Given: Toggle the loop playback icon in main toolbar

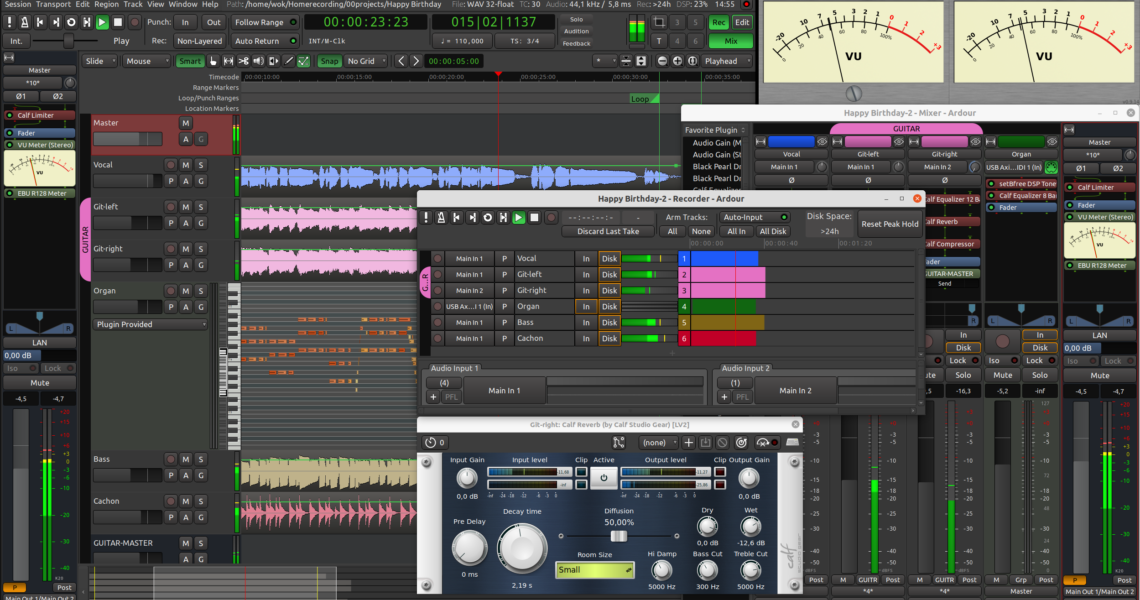Looking at the screenshot, I should [x=69, y=22].
